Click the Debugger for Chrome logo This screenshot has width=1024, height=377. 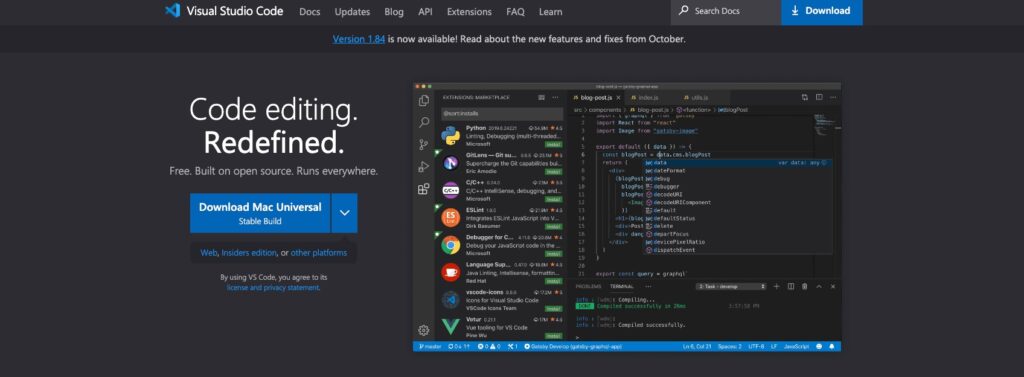(x=451, y=245)
